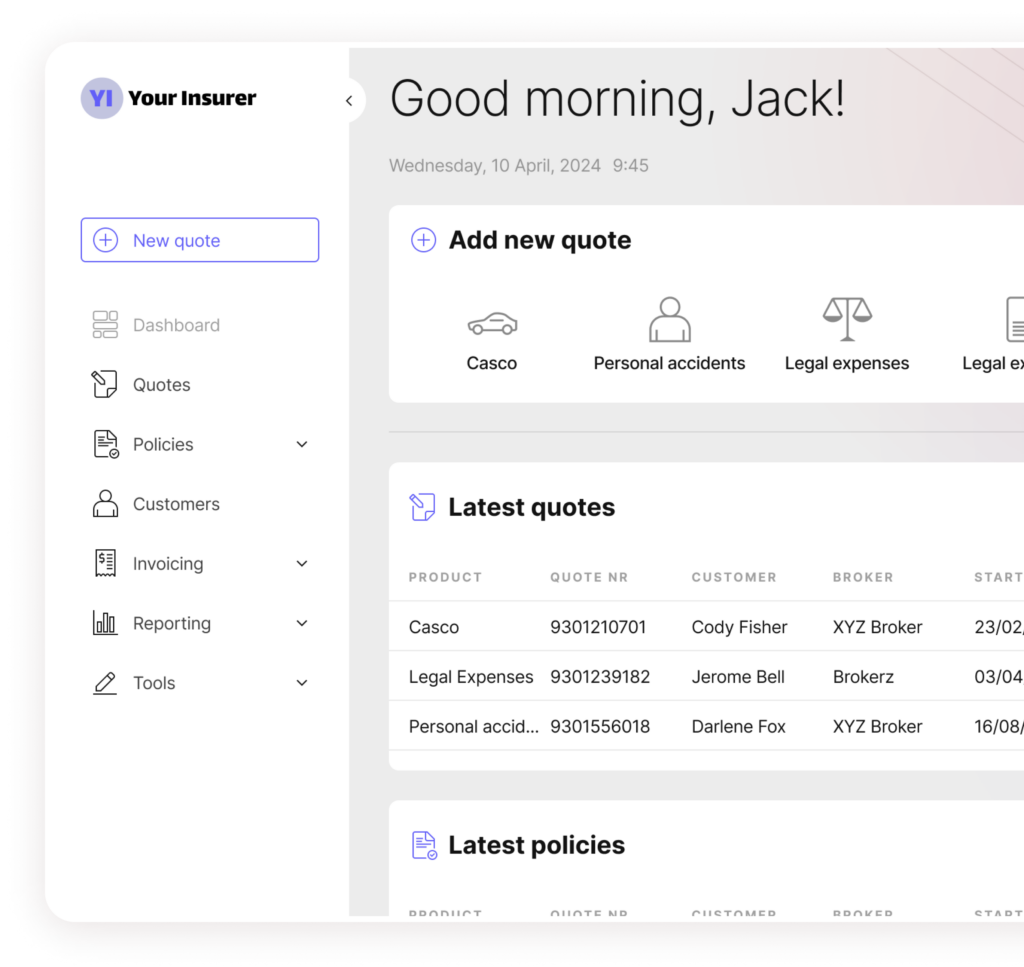This screenshot has width=1024, height=967.
Task: Click the YI logo avatar
Action: [x=101, y=98]
